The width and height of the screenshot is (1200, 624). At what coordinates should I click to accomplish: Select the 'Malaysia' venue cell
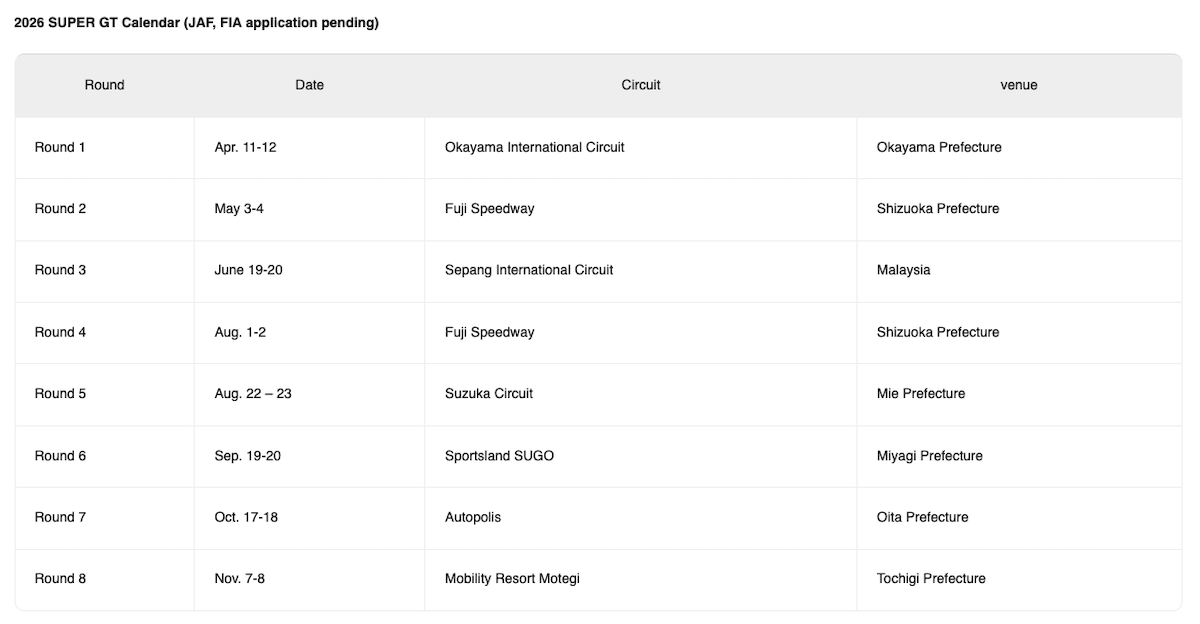click(1019, 270)
